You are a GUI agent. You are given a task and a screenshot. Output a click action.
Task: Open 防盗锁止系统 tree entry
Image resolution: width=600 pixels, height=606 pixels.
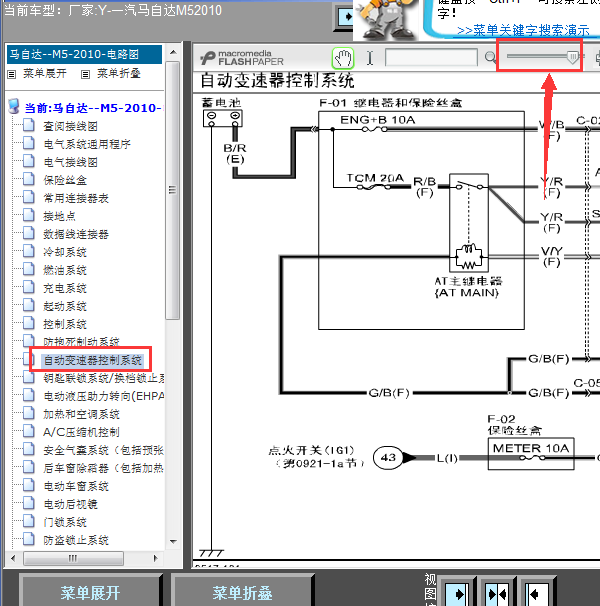tap(76, 540)
